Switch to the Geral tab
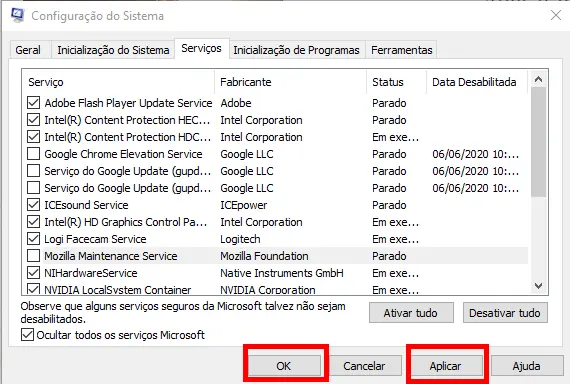This screenshot has width=570, height=384. pos(28,50)
